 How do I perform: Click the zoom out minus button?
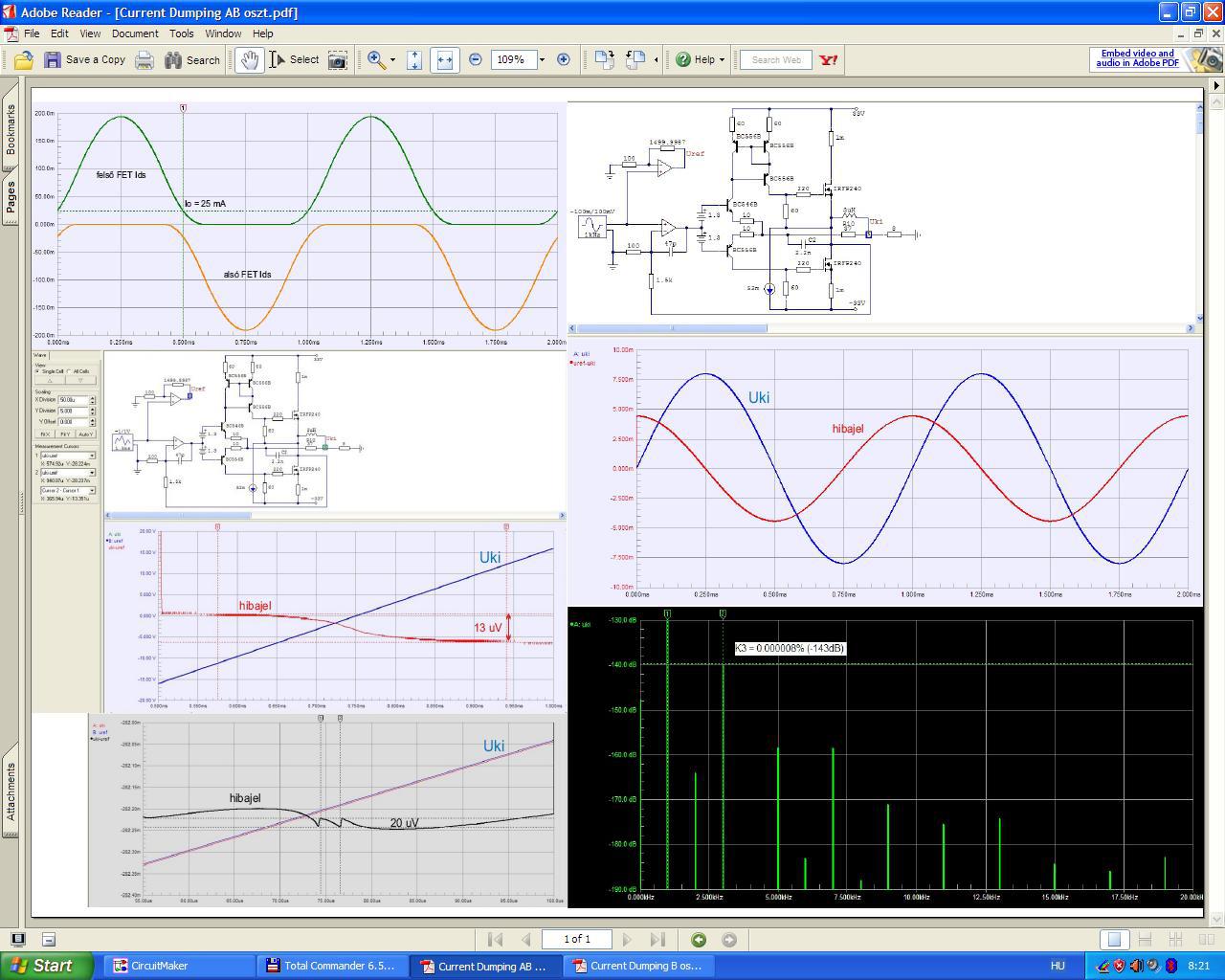(476, 59)
